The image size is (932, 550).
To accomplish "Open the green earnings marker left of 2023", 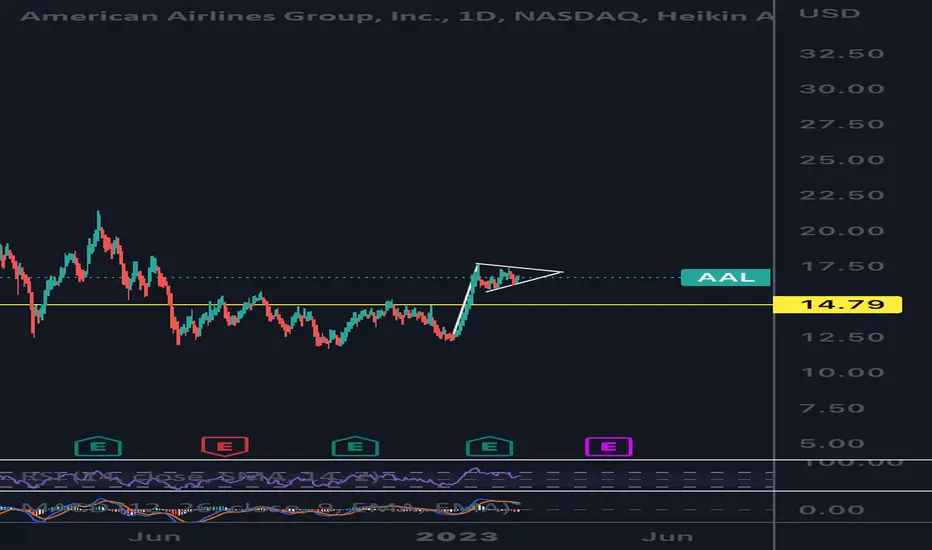I will (x=355, y=447).
